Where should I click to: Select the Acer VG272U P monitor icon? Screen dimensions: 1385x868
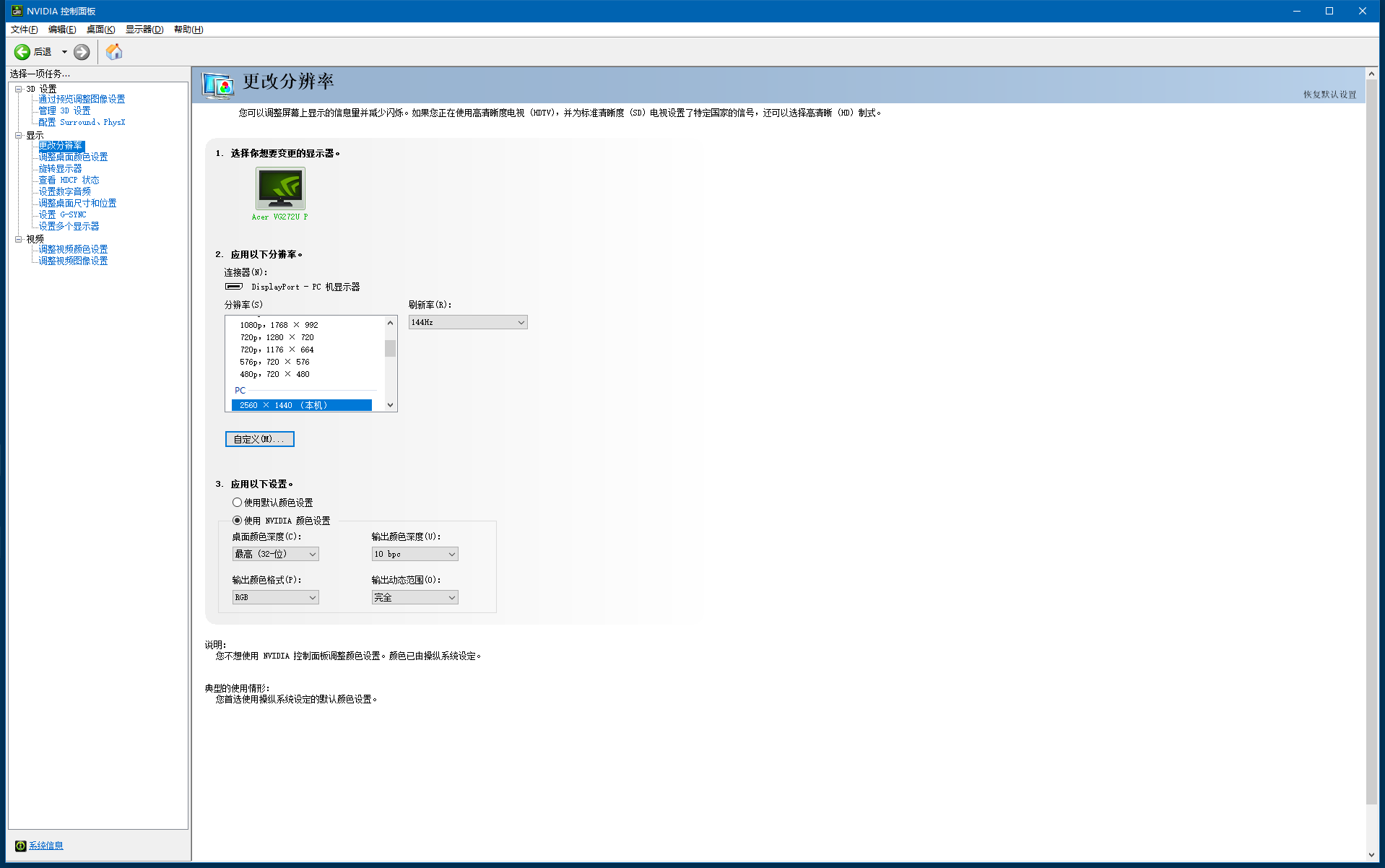click(280, 188)
